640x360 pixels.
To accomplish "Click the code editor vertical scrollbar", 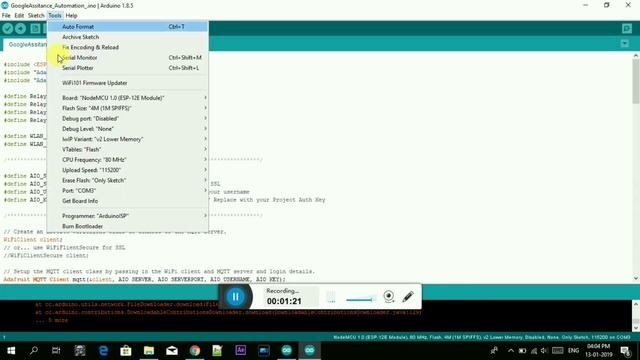I will coord(636,82).
